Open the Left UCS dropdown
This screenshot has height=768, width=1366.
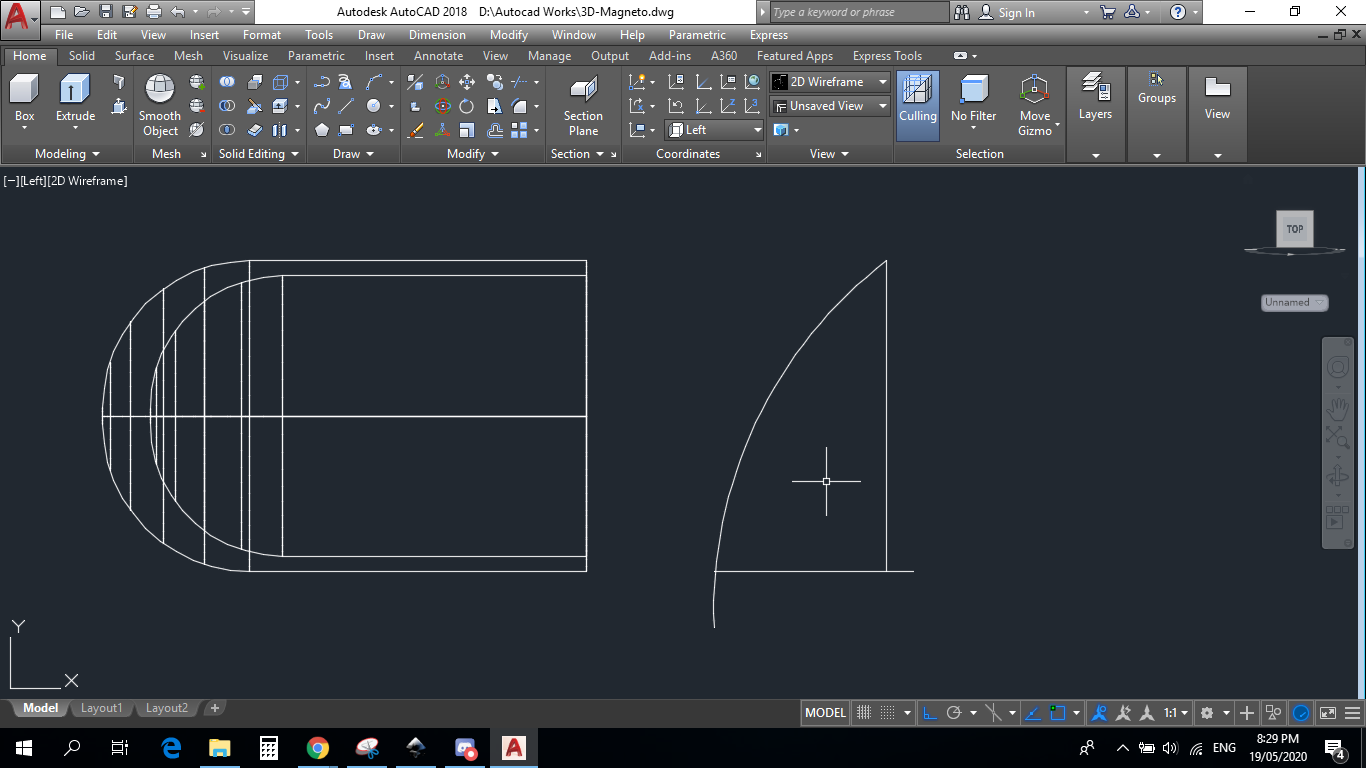pos(715,130)
